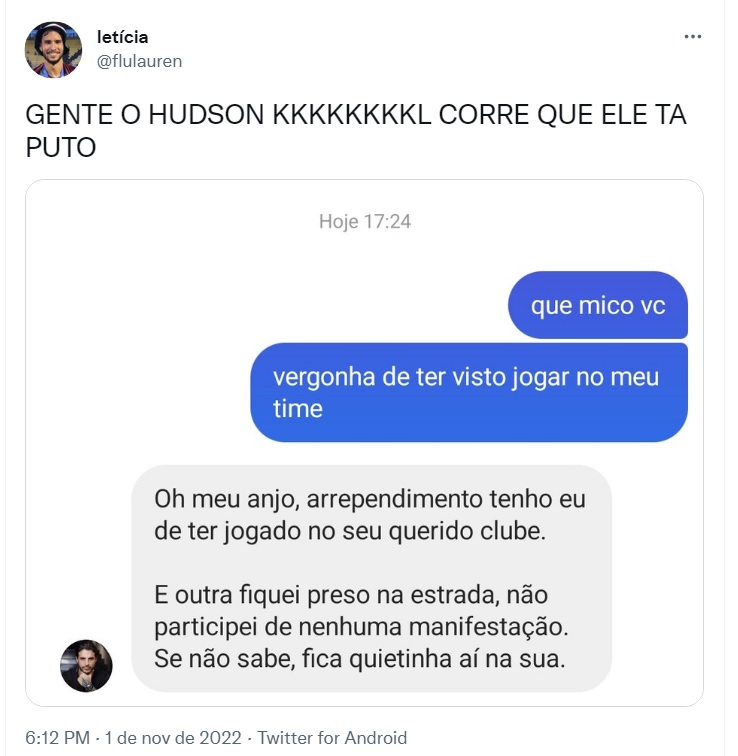Click the line 'de ter jogado no seu querido clube'
Image resolution: width=738 pixels, height=756 pixels.
coord(350,531)
